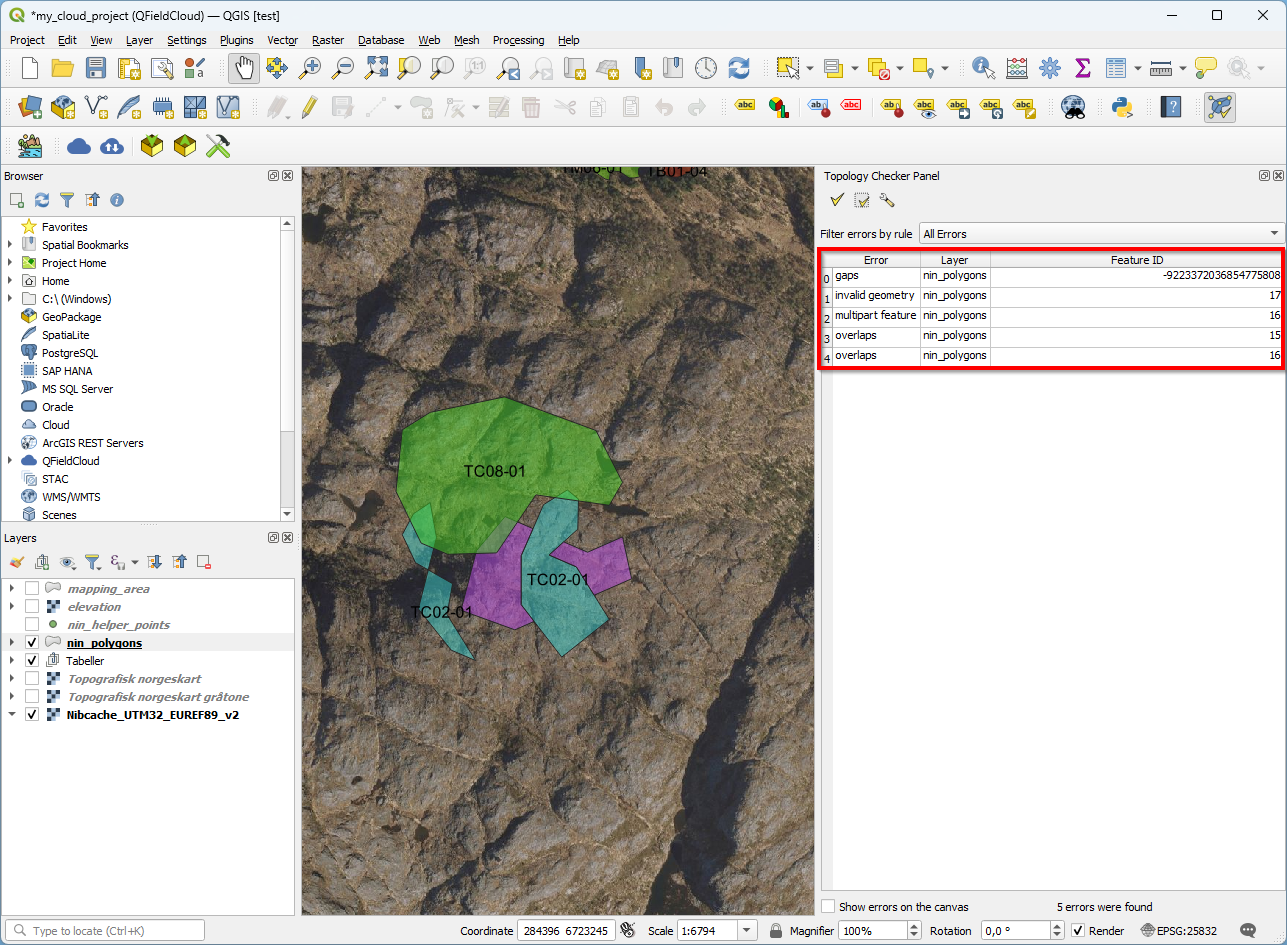Open the Scale dropdown in status bar
1287x945 pixels.
pos(746,931)
